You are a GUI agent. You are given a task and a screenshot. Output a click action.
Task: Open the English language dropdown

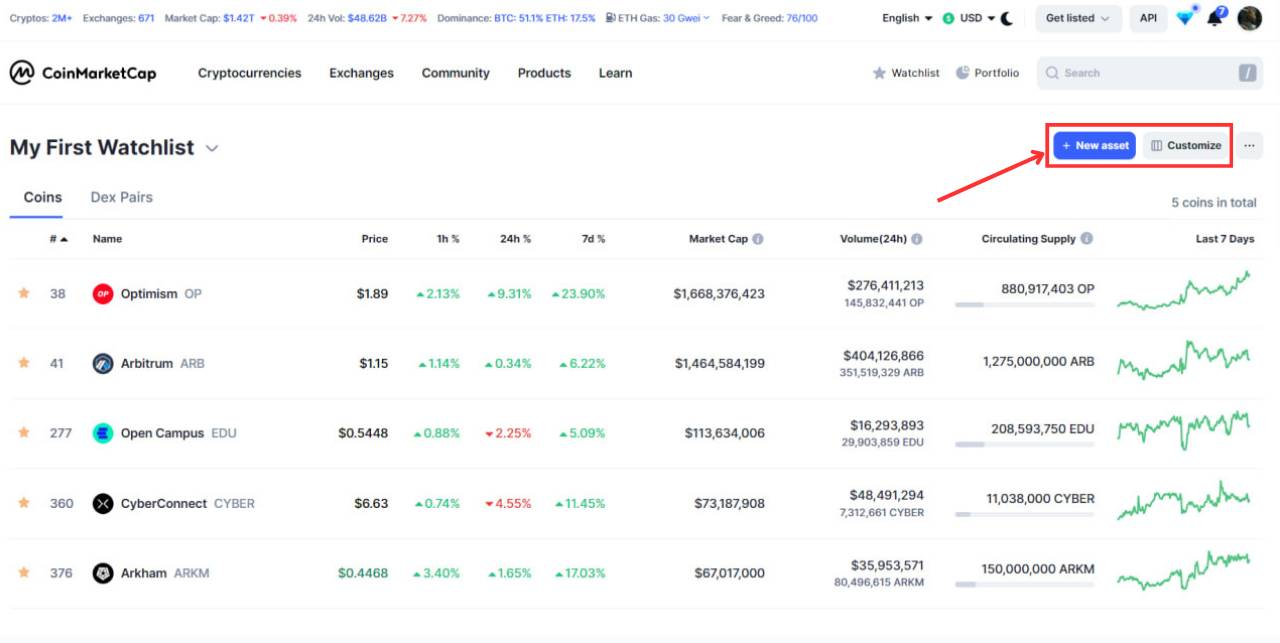(907, 18)
